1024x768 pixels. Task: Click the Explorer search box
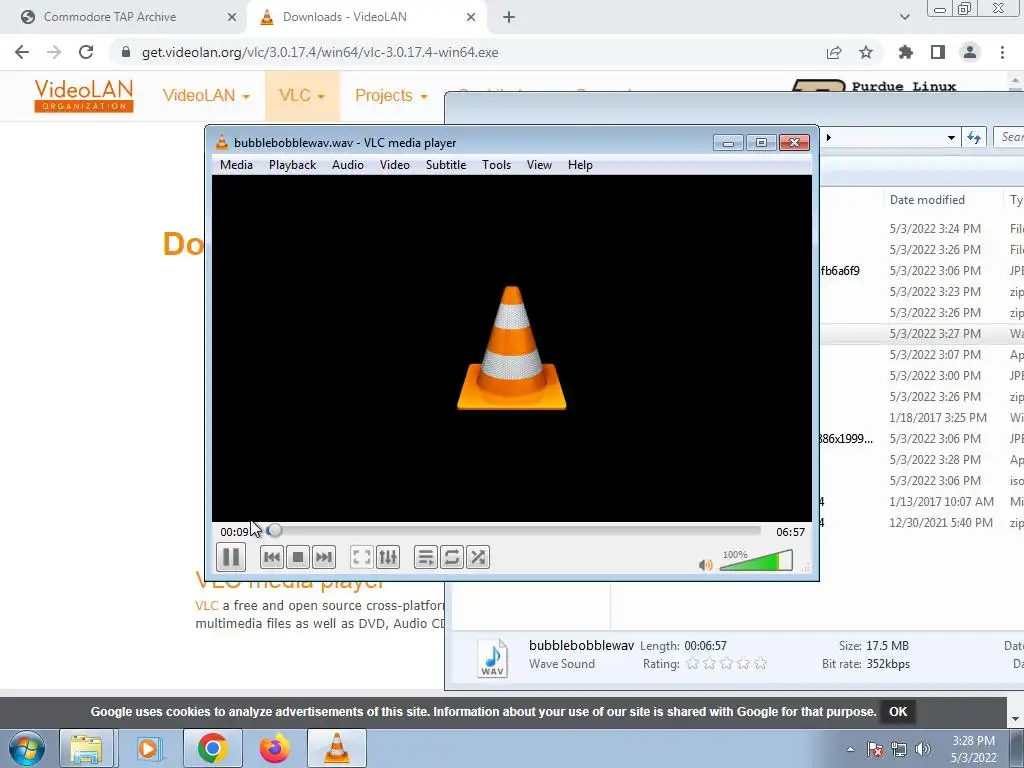point(1009,137)
